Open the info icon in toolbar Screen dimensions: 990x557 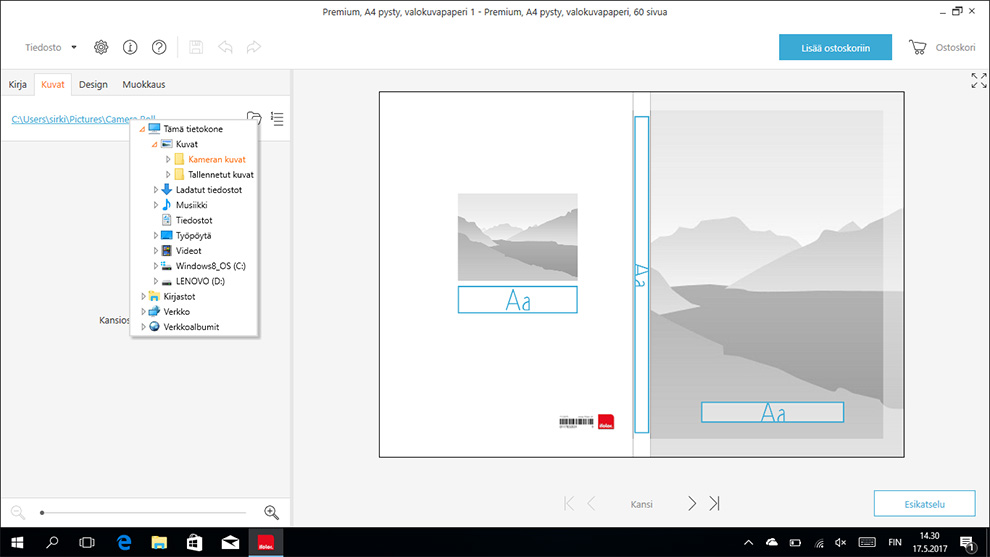130,47
